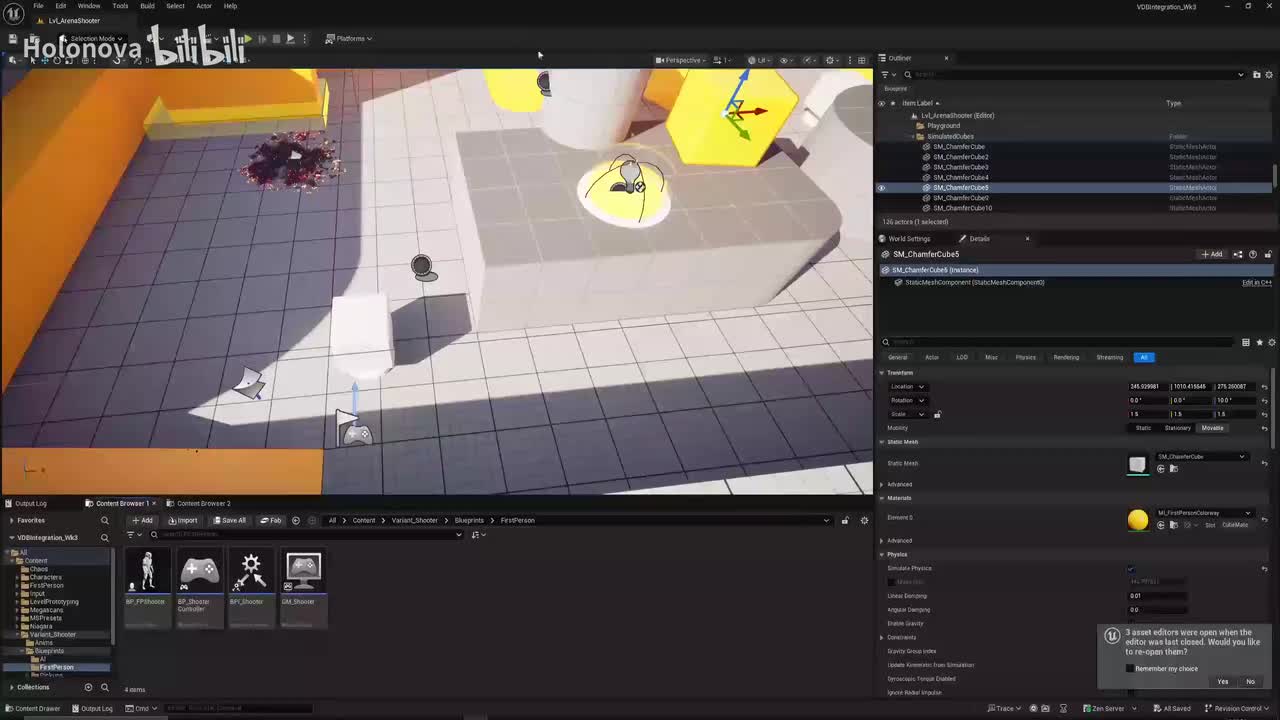The image size is (1280, 720).
Task: Open the Build menu
Action: tap(147, 6)
